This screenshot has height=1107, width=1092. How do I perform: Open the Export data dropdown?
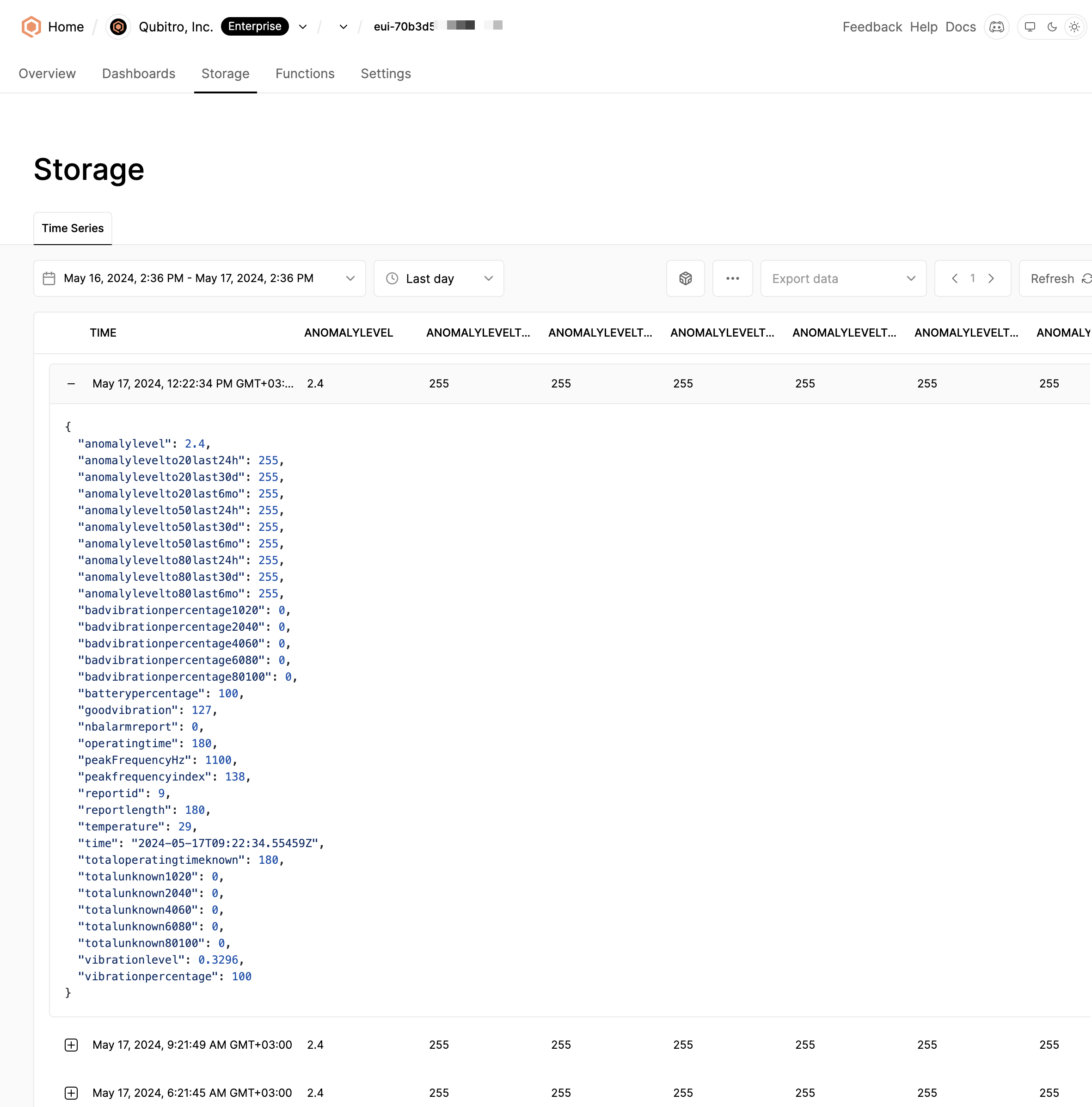tap(843, 278)
